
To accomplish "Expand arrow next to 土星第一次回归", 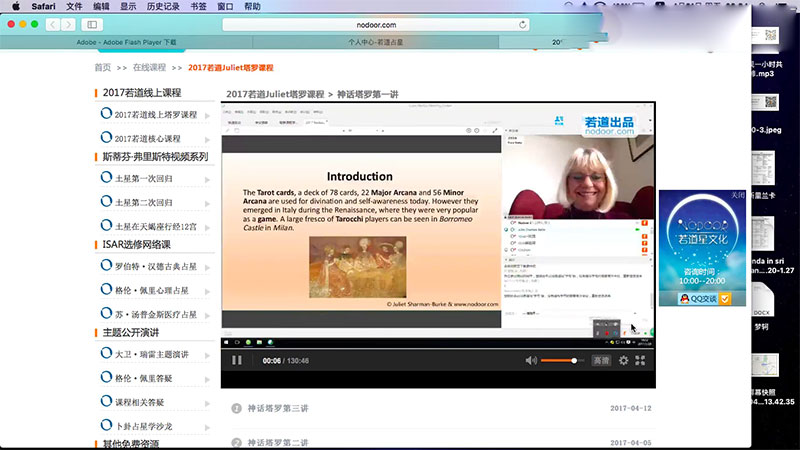I will tap(208, 180).
